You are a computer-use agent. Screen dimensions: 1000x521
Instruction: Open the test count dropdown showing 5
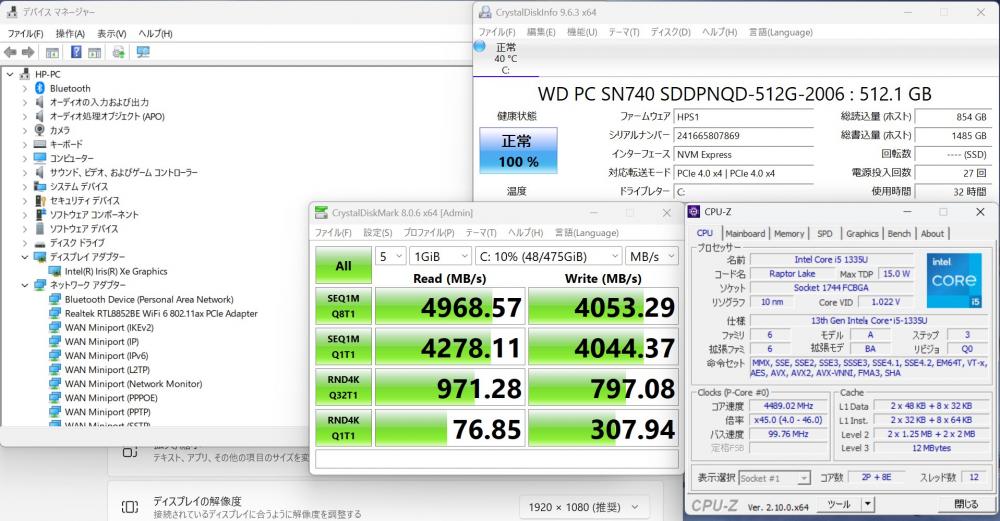coord(391,256)
